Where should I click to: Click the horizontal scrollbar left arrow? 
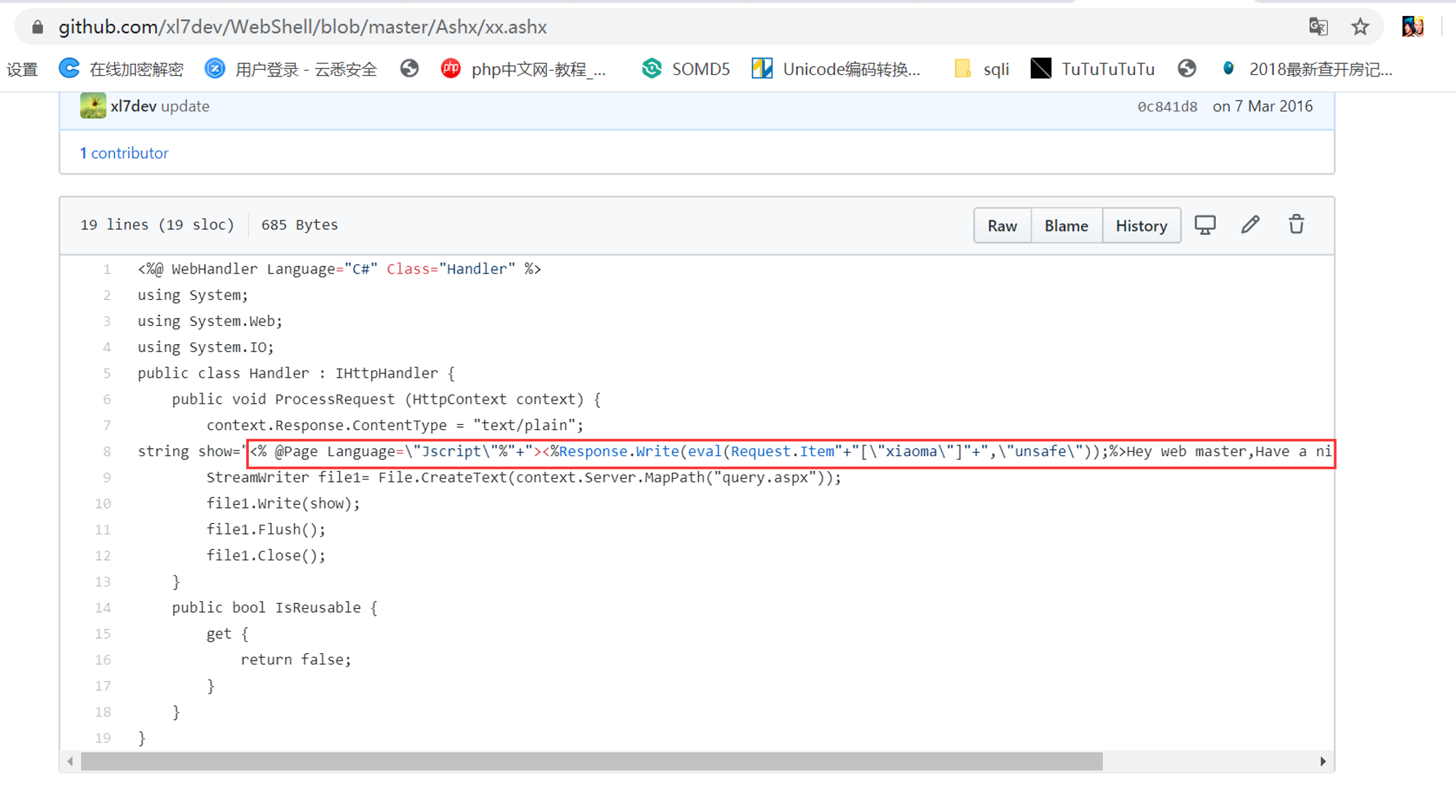[70, 762]
